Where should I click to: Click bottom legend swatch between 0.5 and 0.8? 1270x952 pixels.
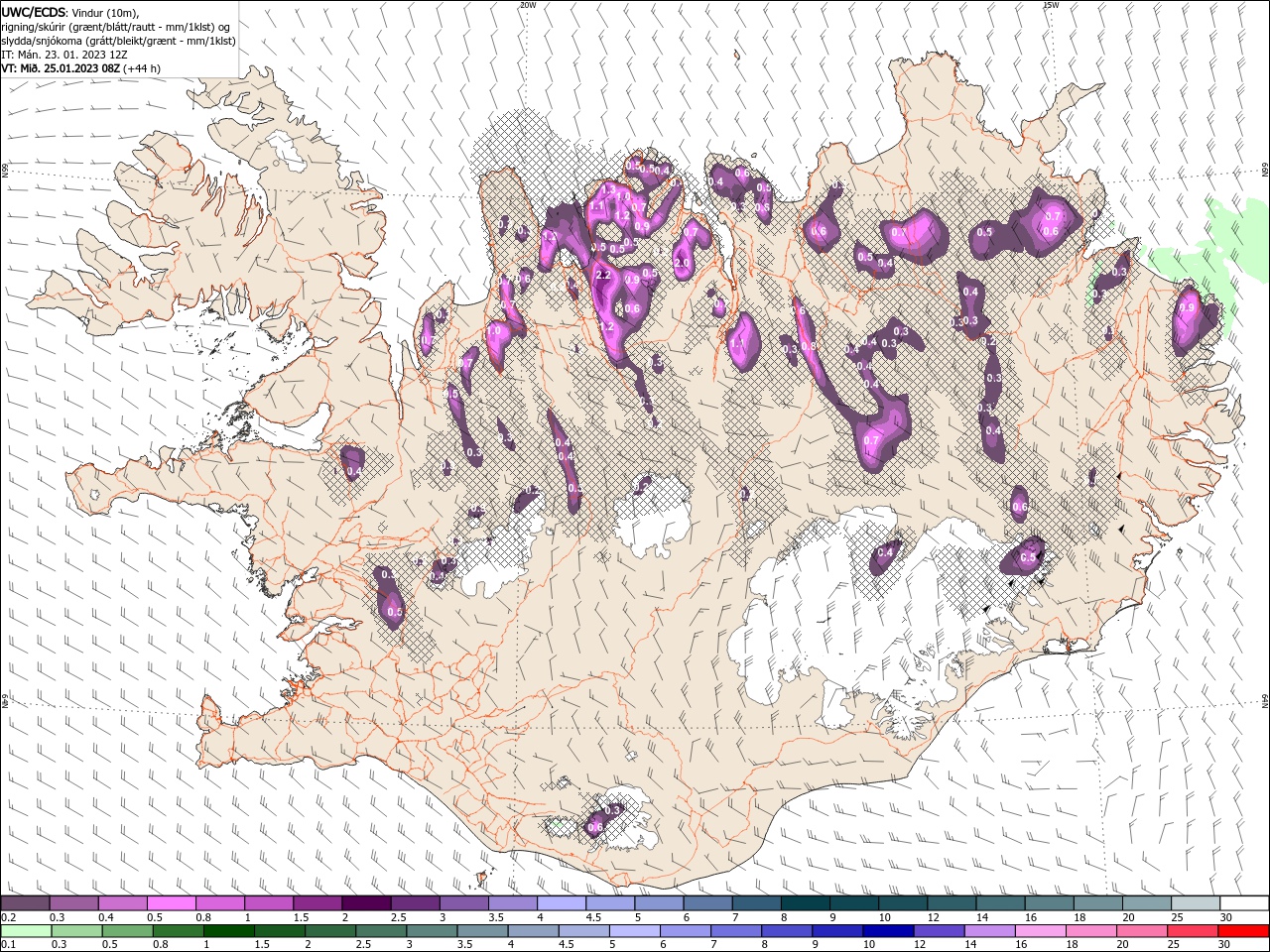pos(127,931)
